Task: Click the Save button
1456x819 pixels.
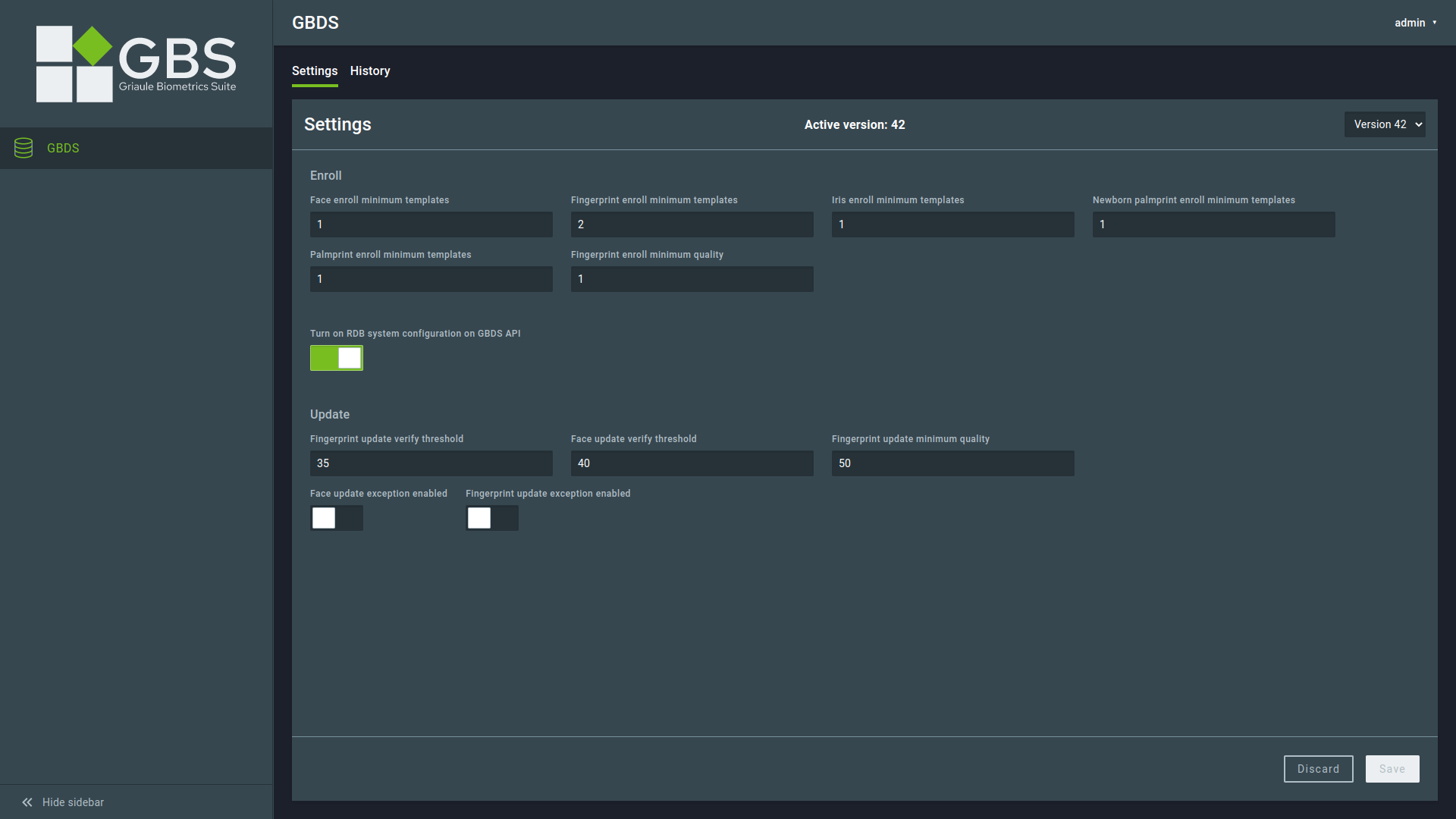Action: coord(1392,769)
